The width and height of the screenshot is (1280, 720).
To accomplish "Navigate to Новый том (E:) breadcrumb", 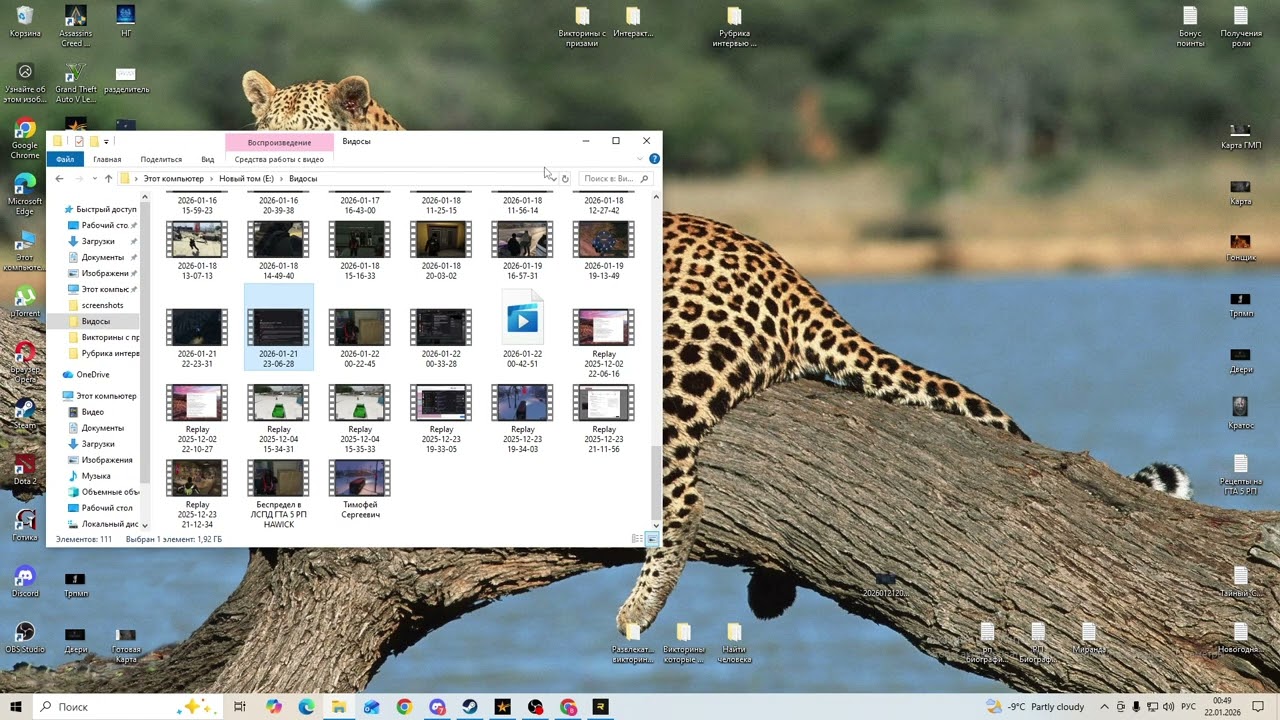I will pos(246,179).
